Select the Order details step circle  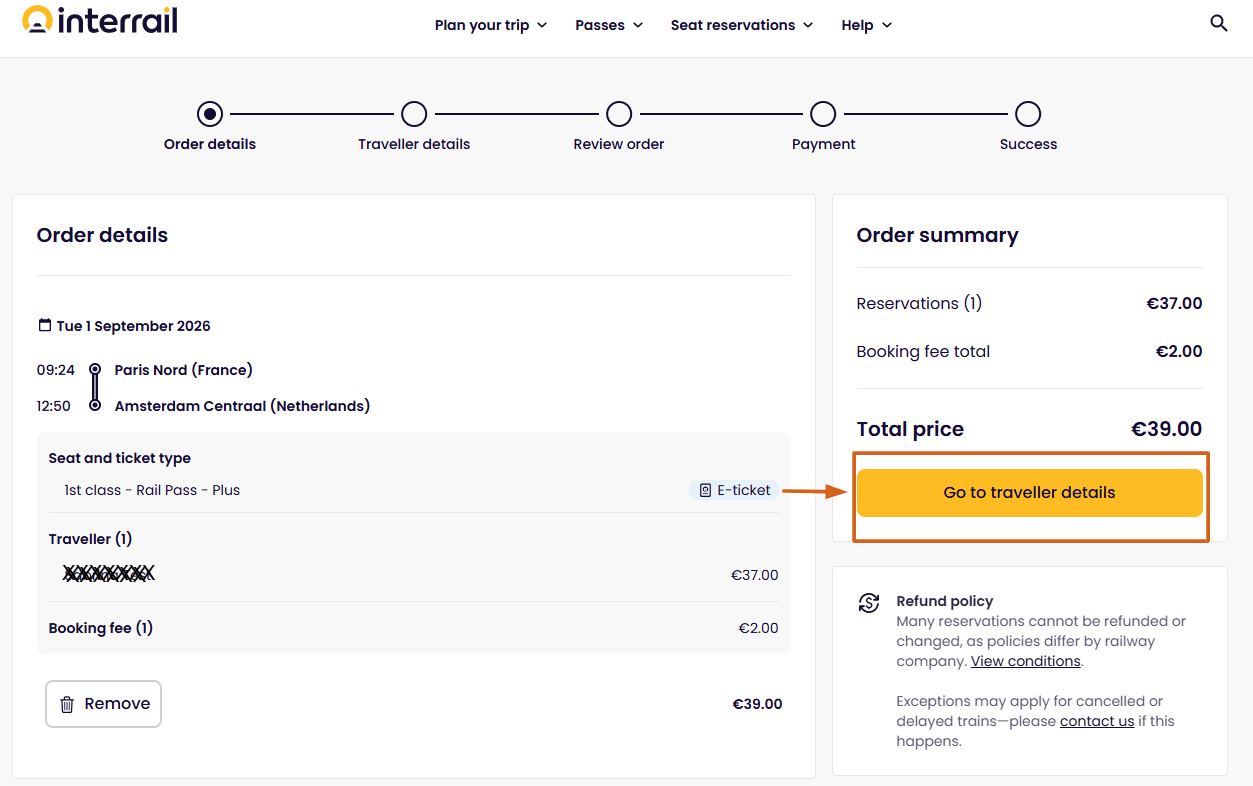[210, 114]
